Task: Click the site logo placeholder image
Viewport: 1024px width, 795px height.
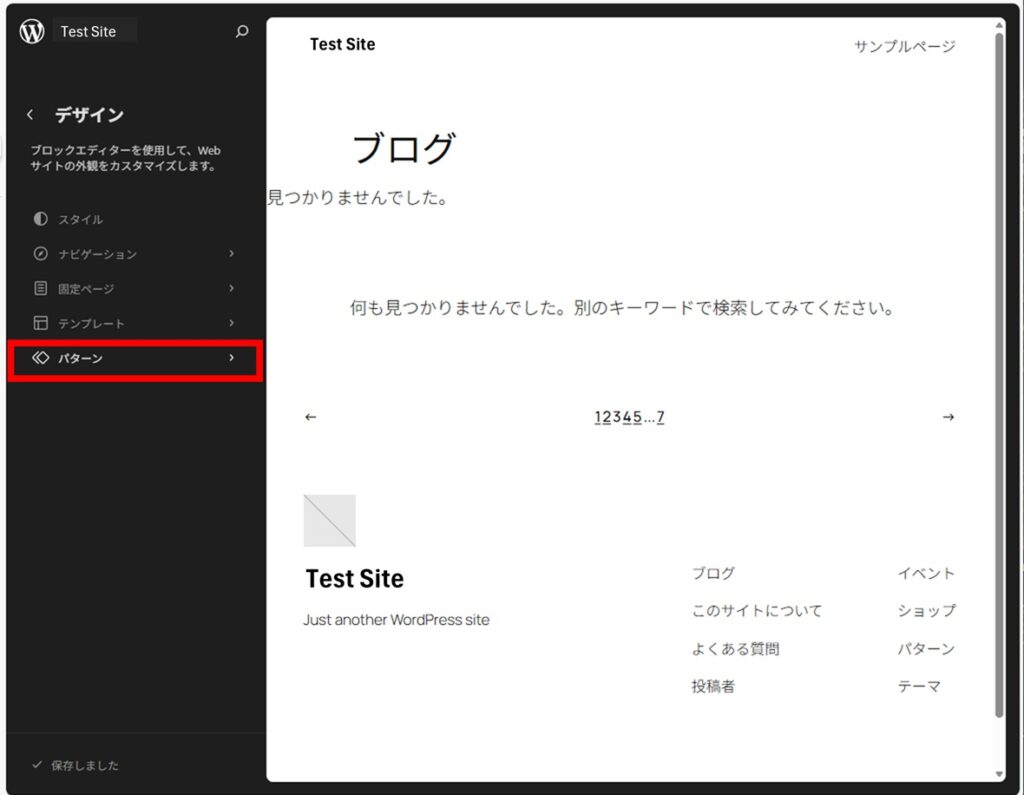Action: 329,520
